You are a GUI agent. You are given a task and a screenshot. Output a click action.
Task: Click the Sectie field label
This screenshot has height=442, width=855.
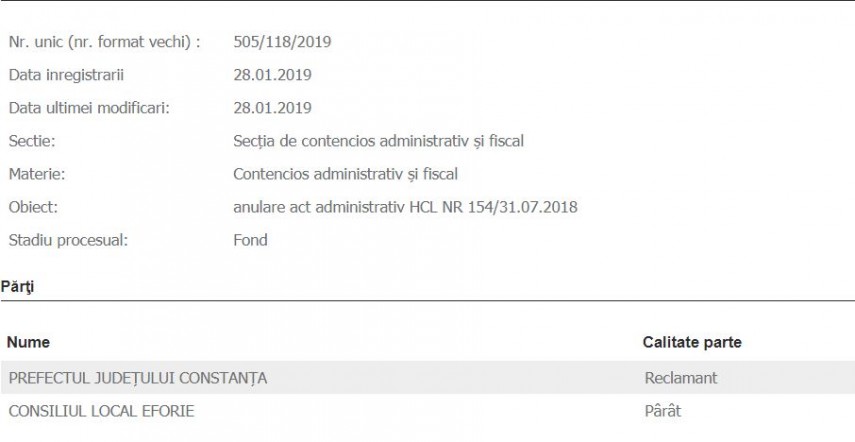click(31, 141)
